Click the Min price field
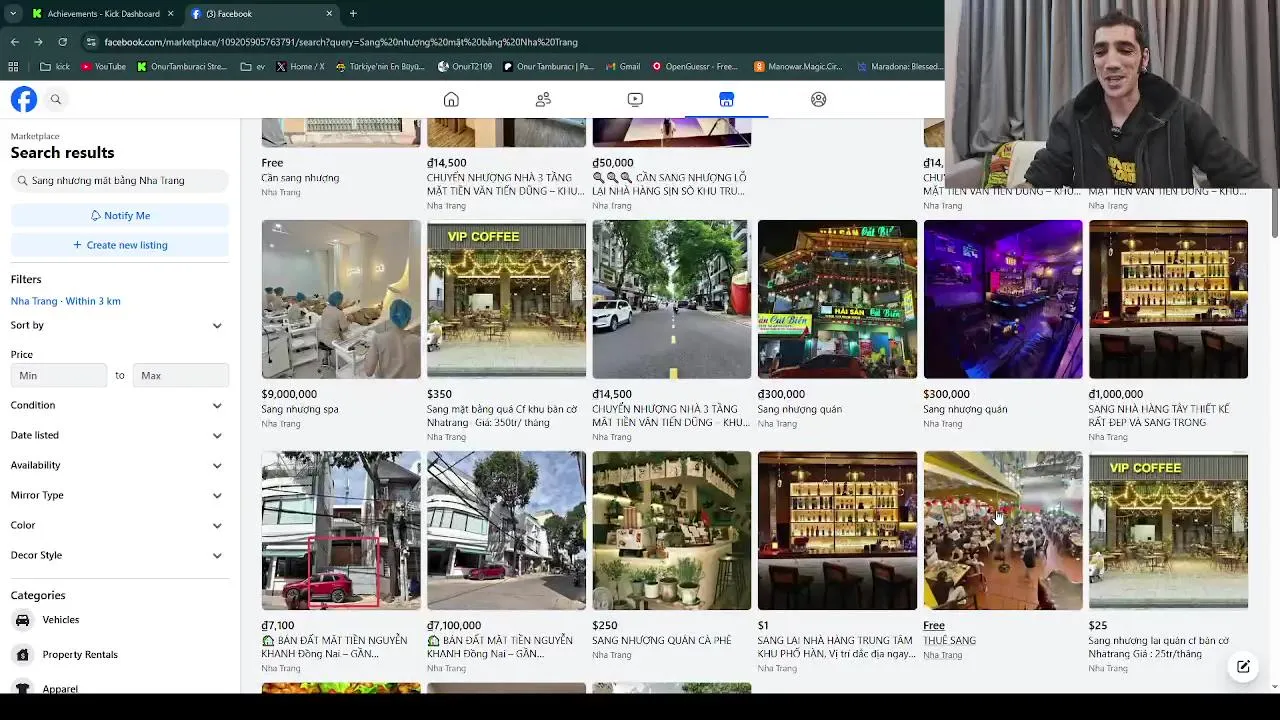This screenshot has width=1280, height=720. click(59, 375)
